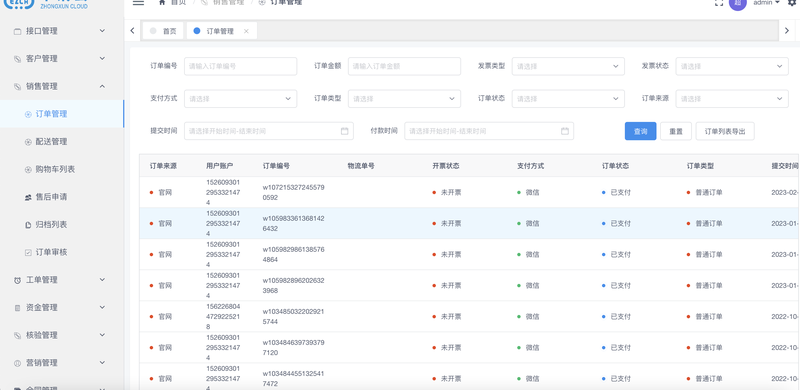Click the 物流单号 column header

361,166
